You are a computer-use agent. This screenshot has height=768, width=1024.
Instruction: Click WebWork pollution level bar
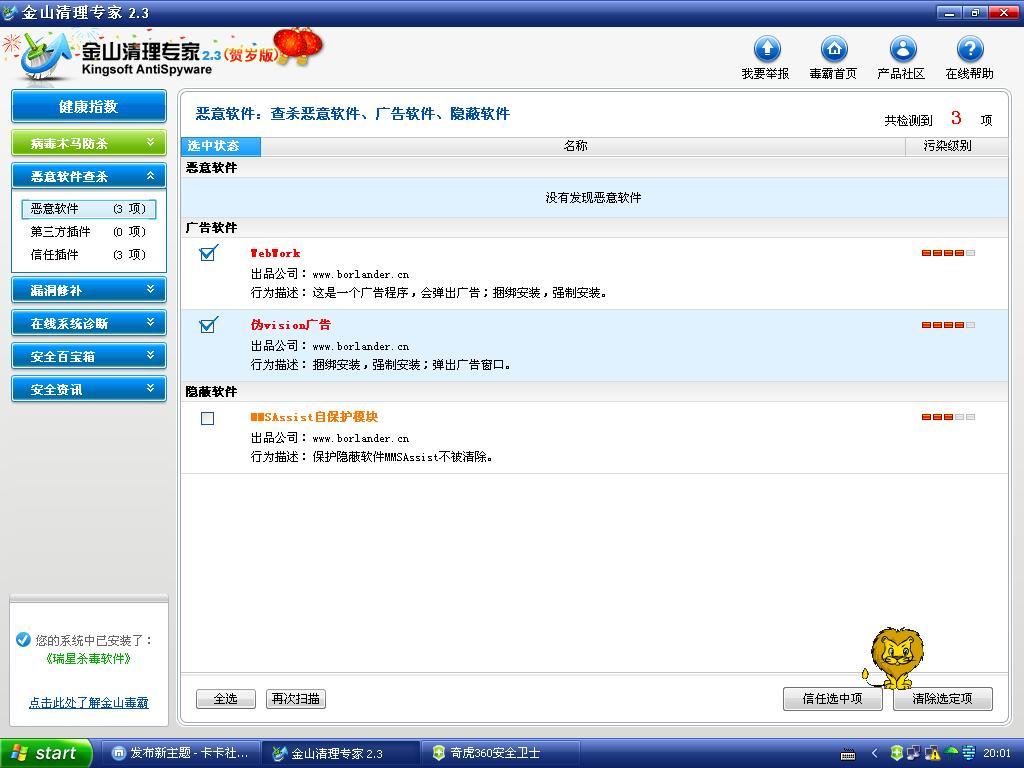948,253
